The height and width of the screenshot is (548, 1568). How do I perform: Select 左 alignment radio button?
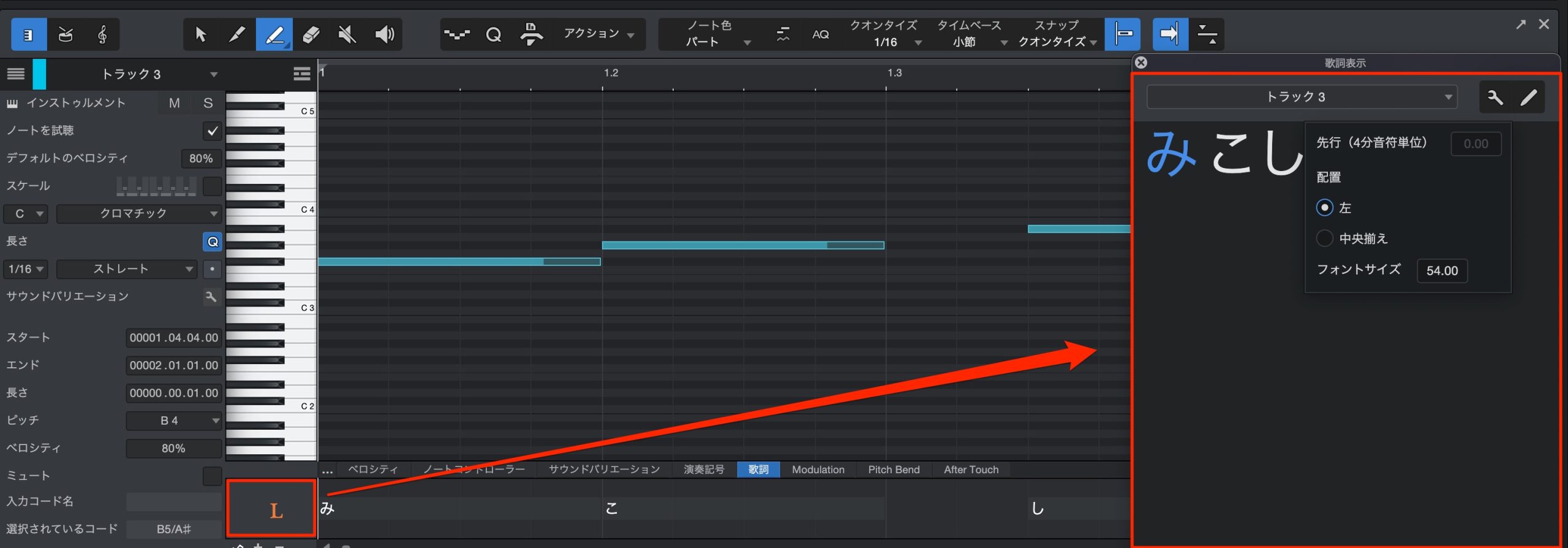click(1324, 208)
